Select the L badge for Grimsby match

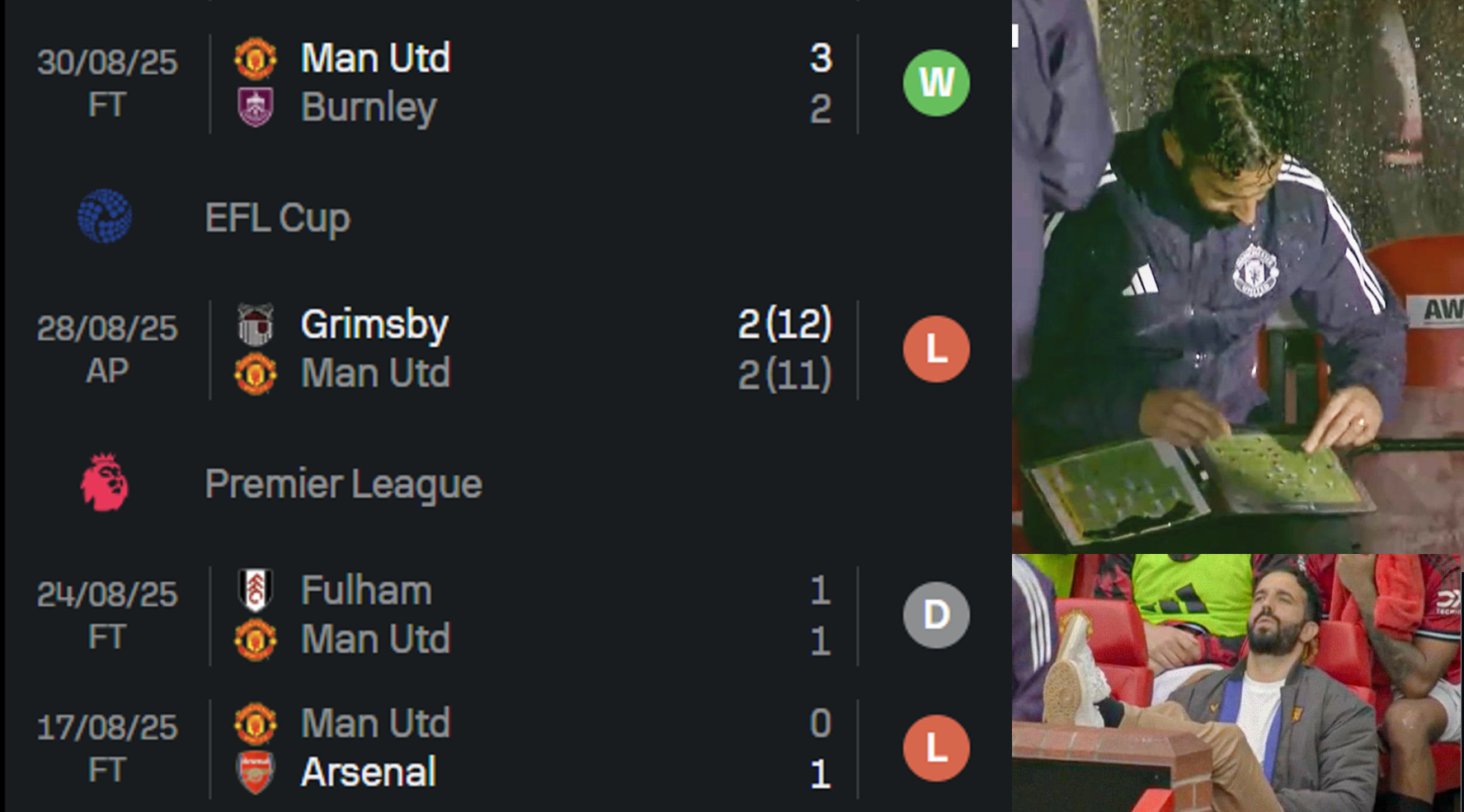coord(936,349)
